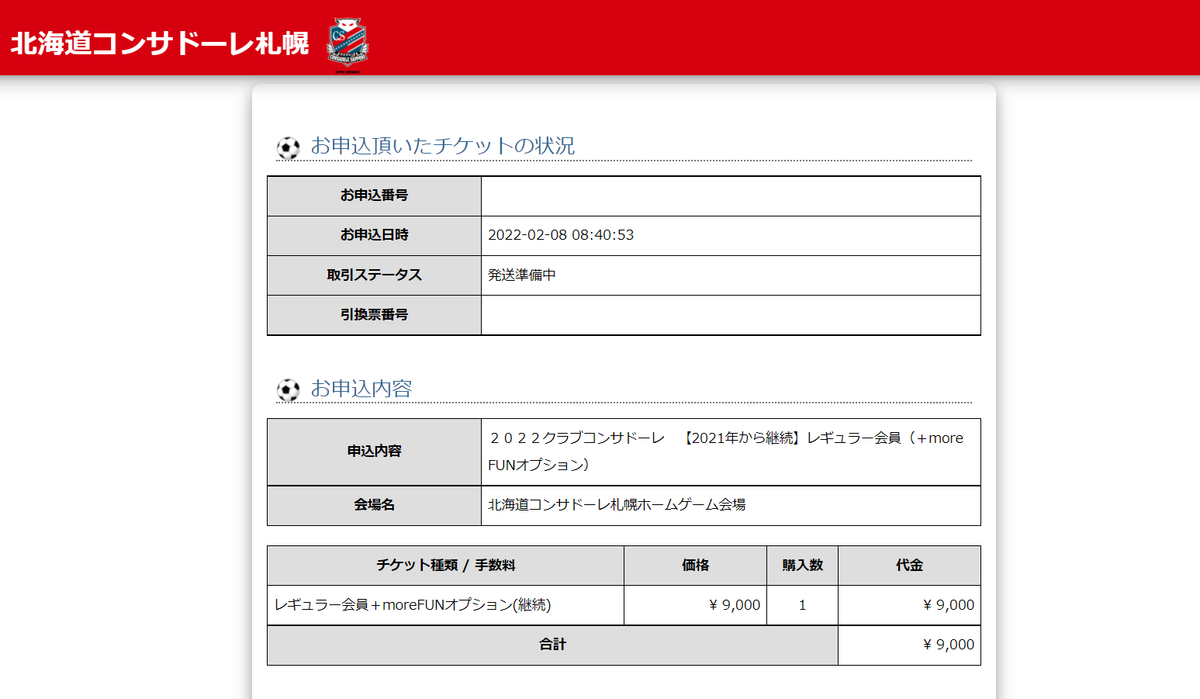
Task: Click the 会場名 row label
Action: point(374,505)
